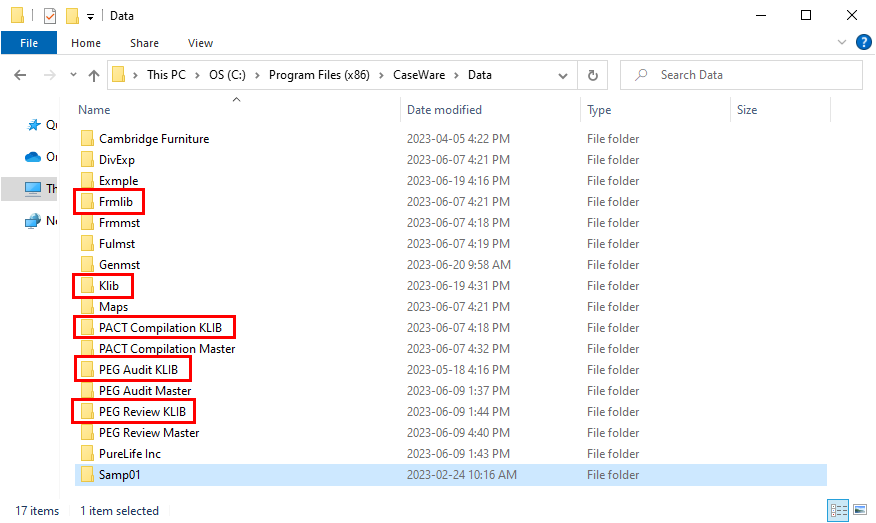Click Program Files (x86) breadcrumb segment
Screen dimensions: 876x523
tap(319, 75)
